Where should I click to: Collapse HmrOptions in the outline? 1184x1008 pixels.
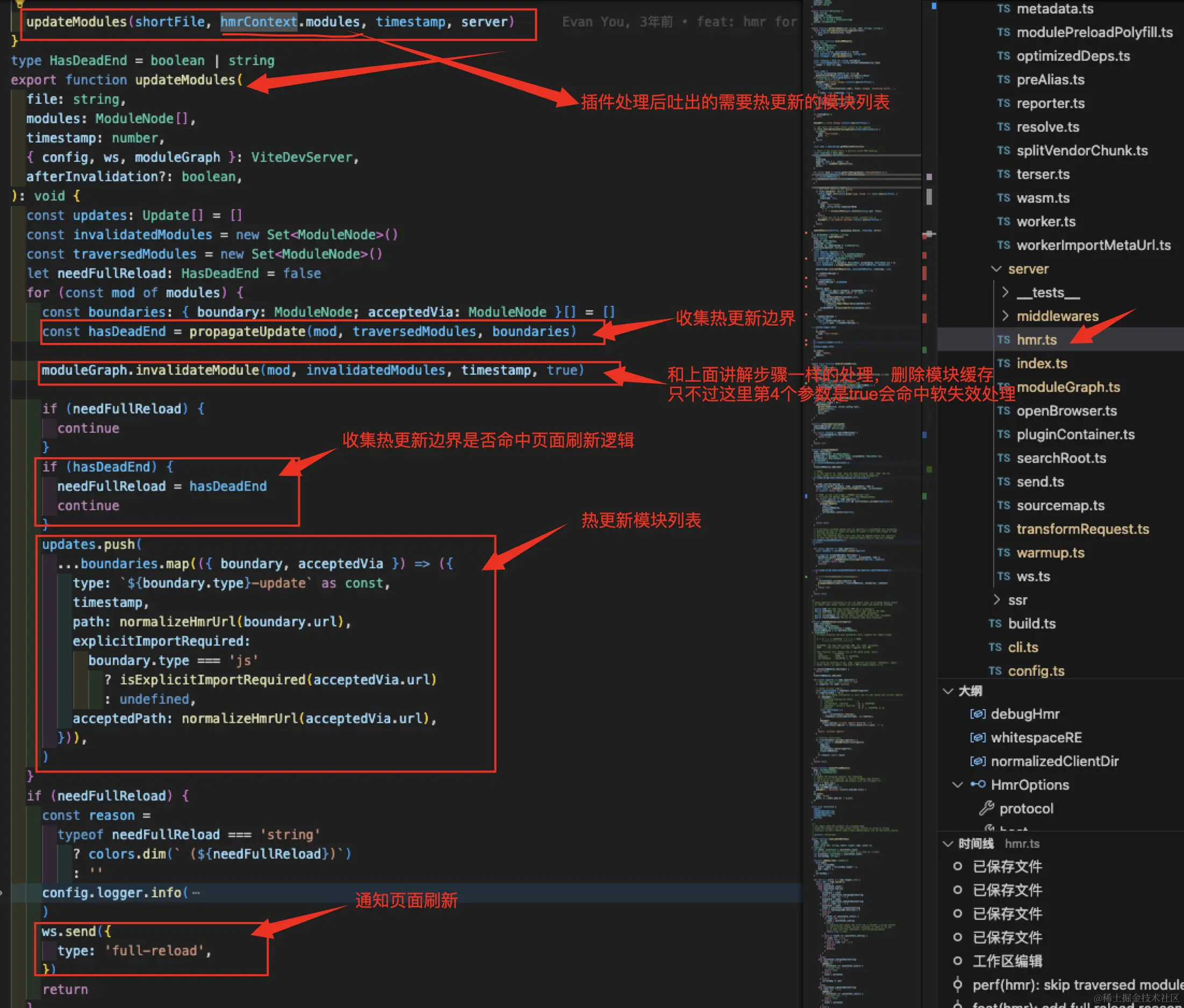(x=958, y=784)
